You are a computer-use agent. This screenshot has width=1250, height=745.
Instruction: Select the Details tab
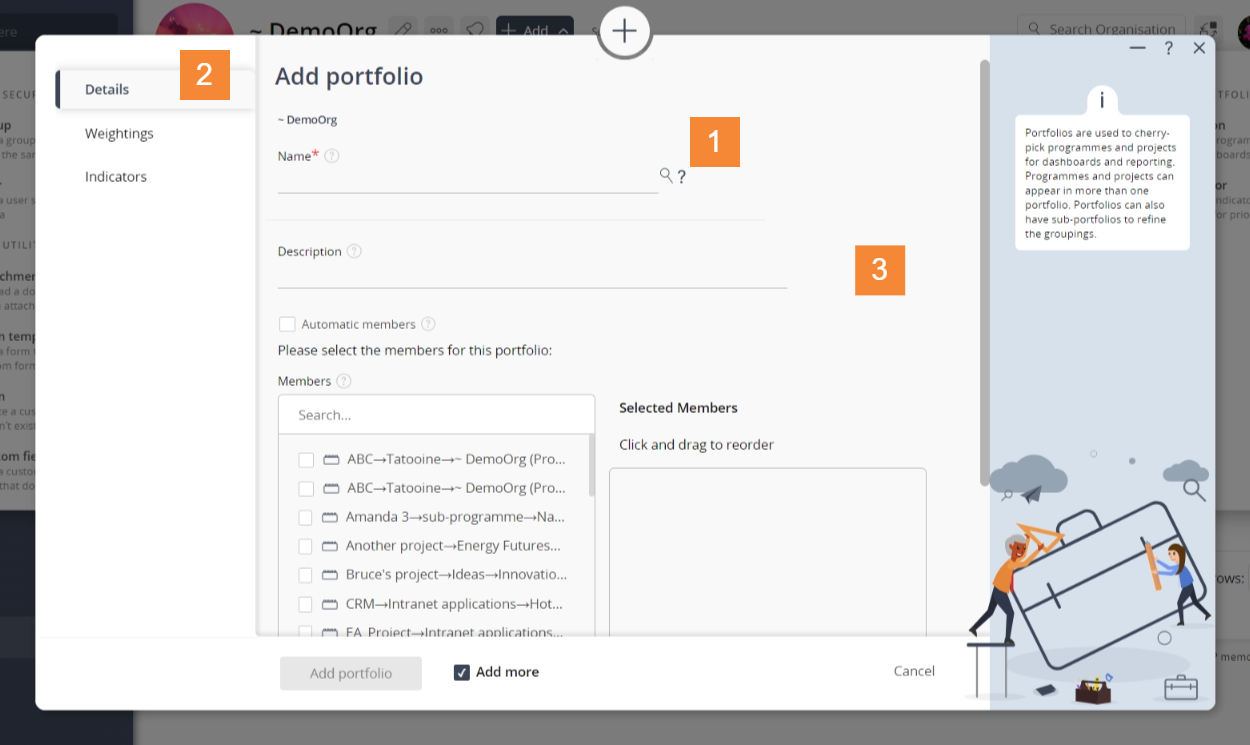(x=107, y=89)
